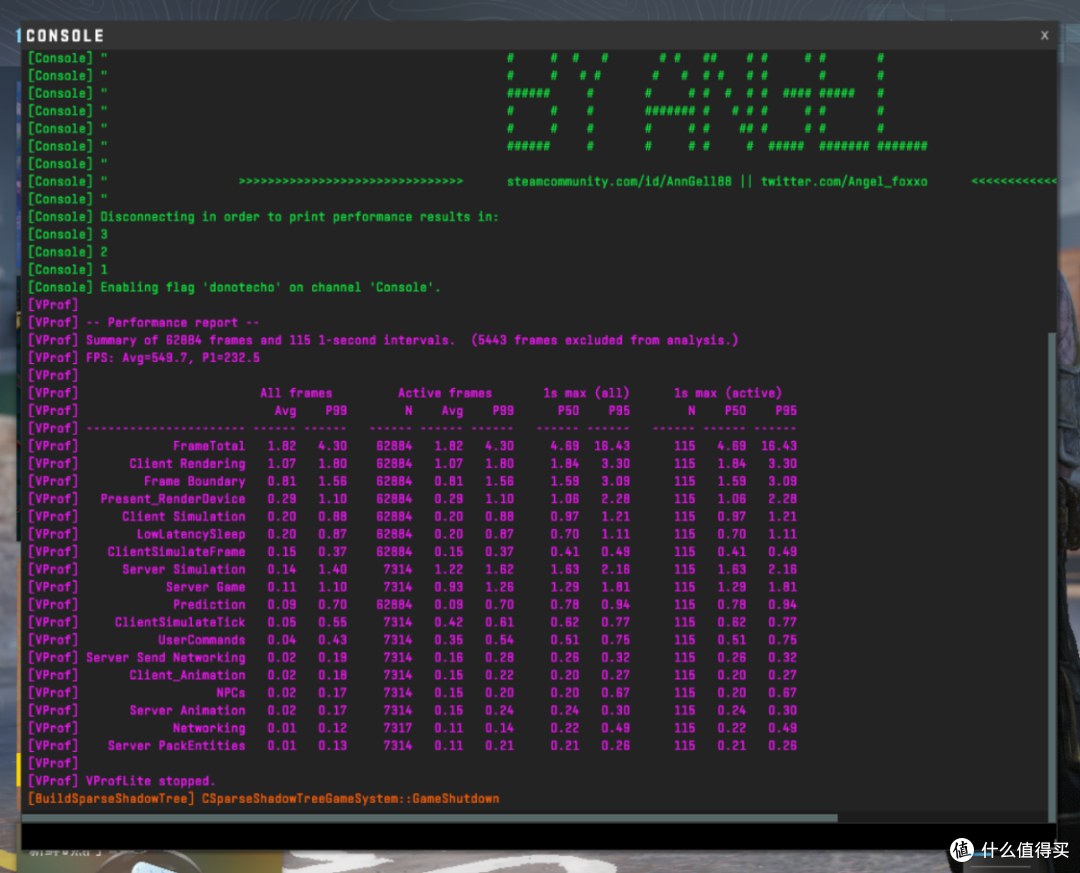This screenshot has height=873, width=1080.
Task: Click the console command input field
Action: (x=539, y=836)
